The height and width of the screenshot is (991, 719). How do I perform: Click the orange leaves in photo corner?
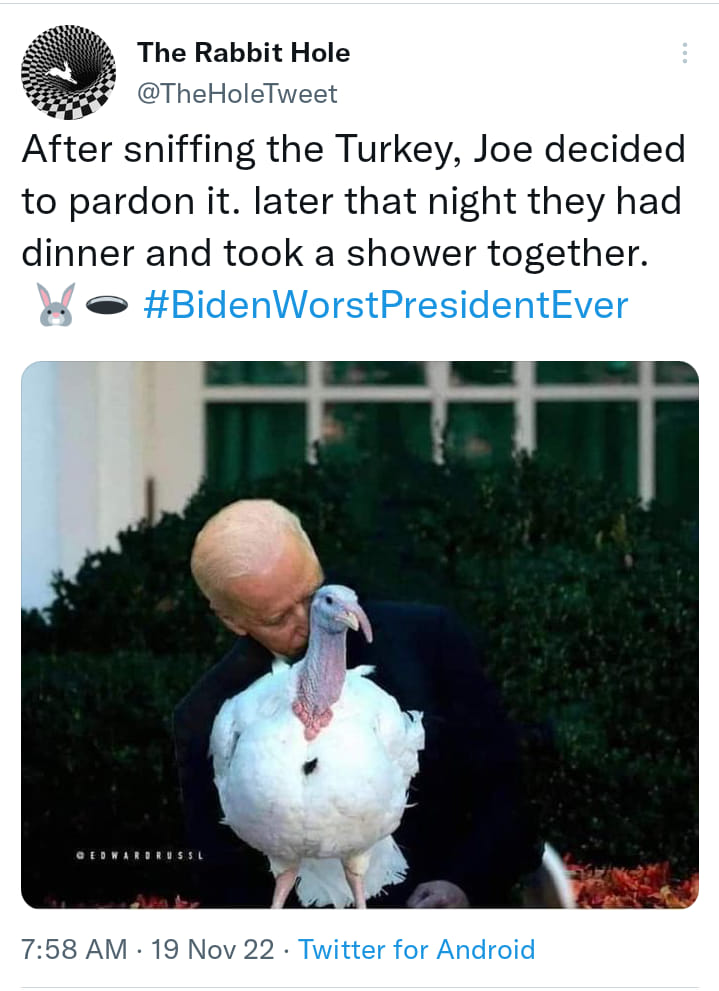tap(632, 884)
